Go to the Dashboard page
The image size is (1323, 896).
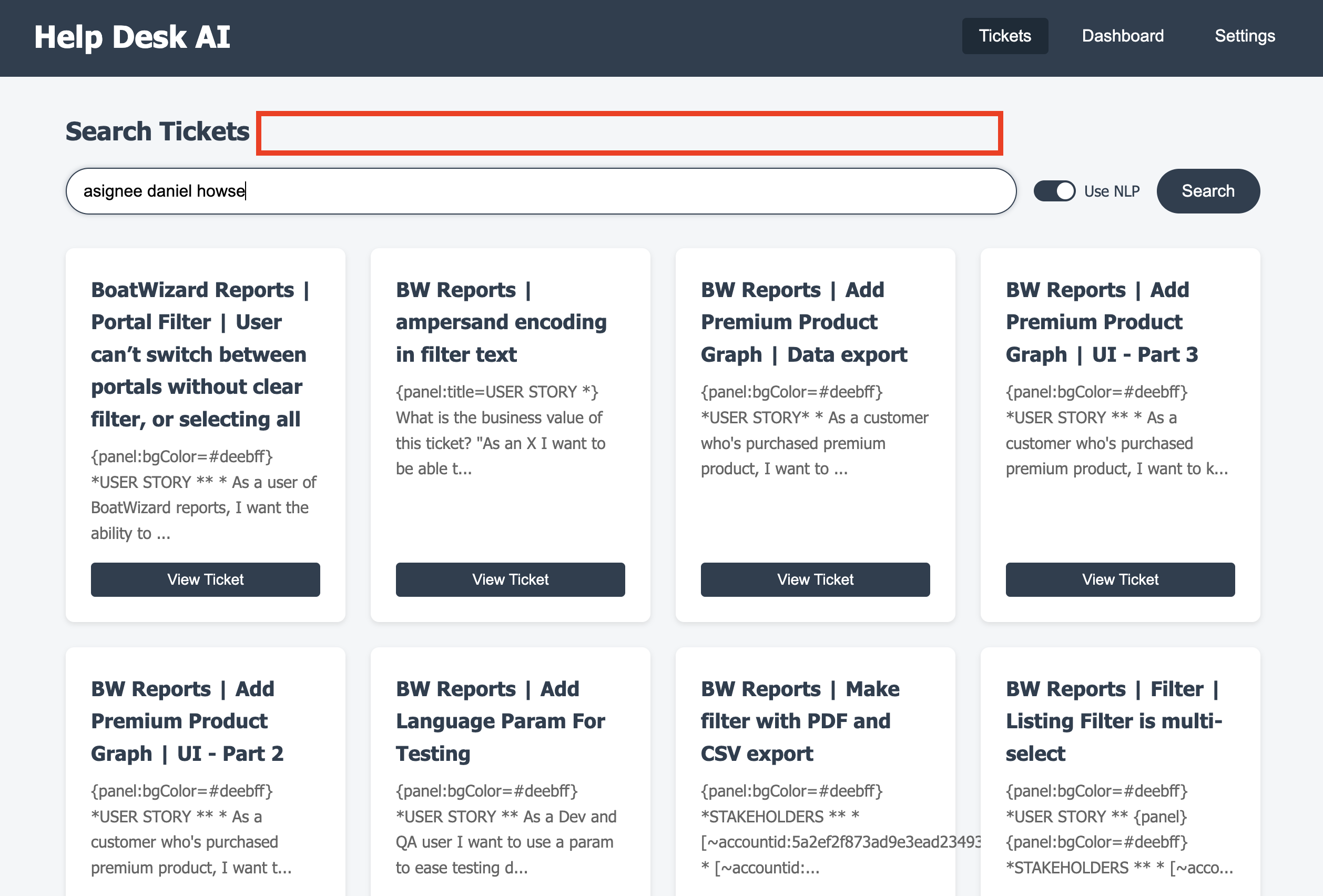[x=1122, y=36]
